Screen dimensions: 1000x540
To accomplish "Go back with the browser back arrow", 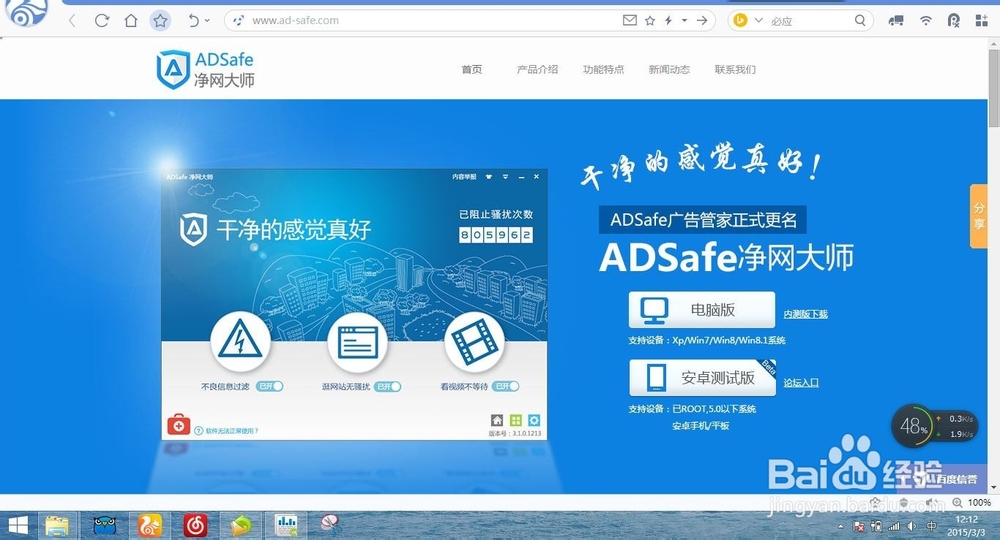I will click(x=72, y=20).
